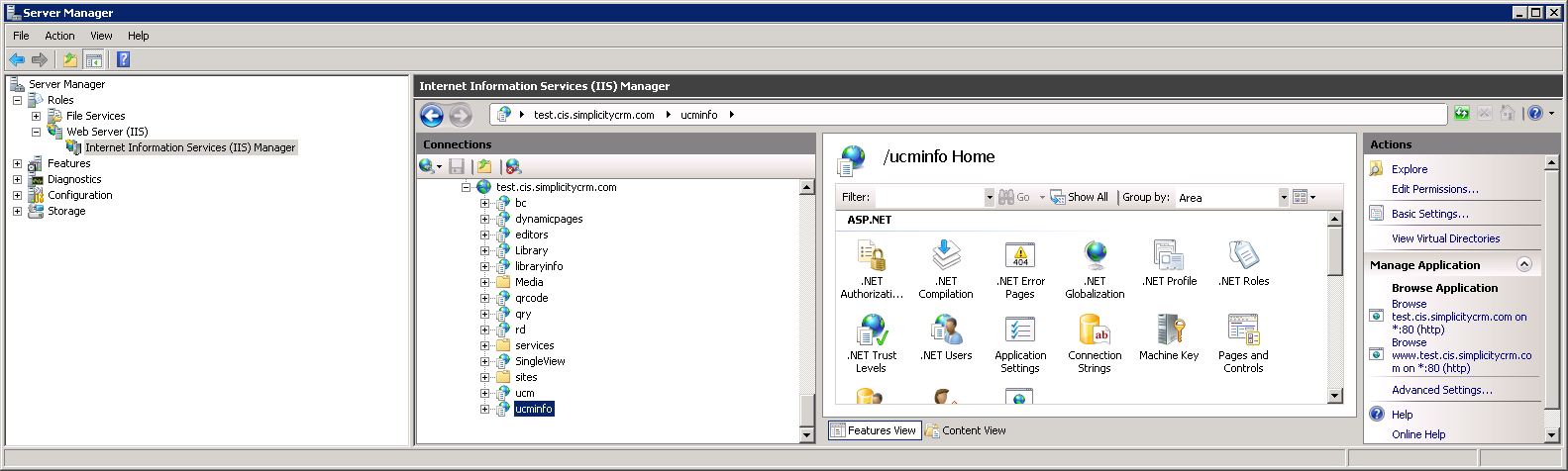Screen dimensions: 1568x471
Task: Click inside the Filter text field
Action: click(x=929, y=197)
